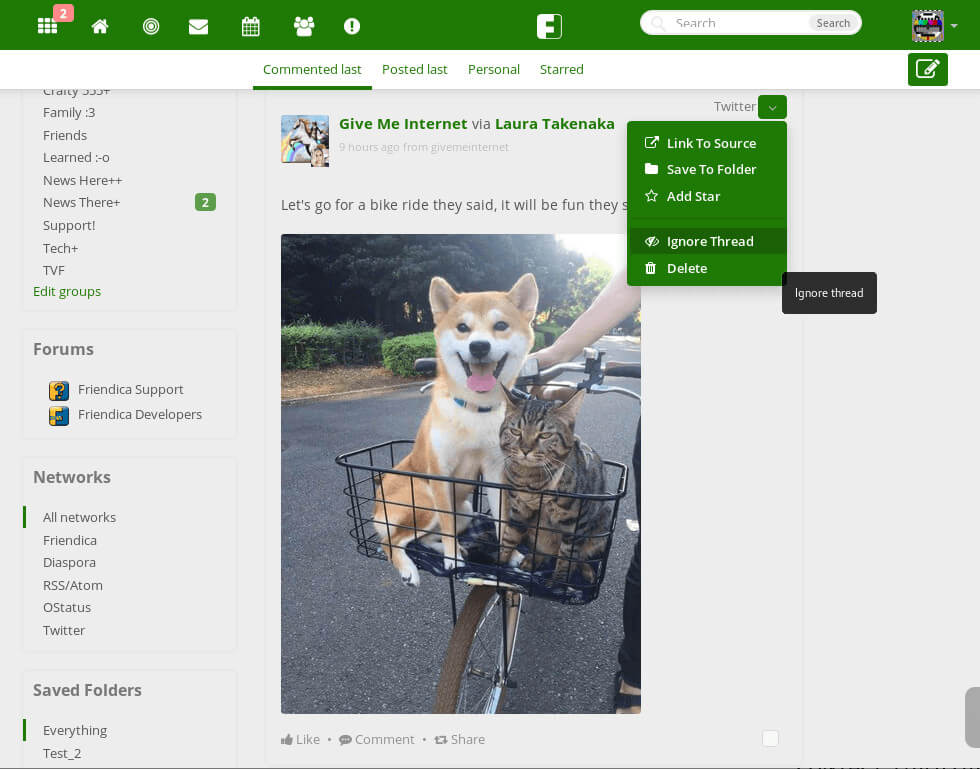Collapse the post options chevron dropdown
Screen dimensions: 980x769
click(x=772, y=107)
